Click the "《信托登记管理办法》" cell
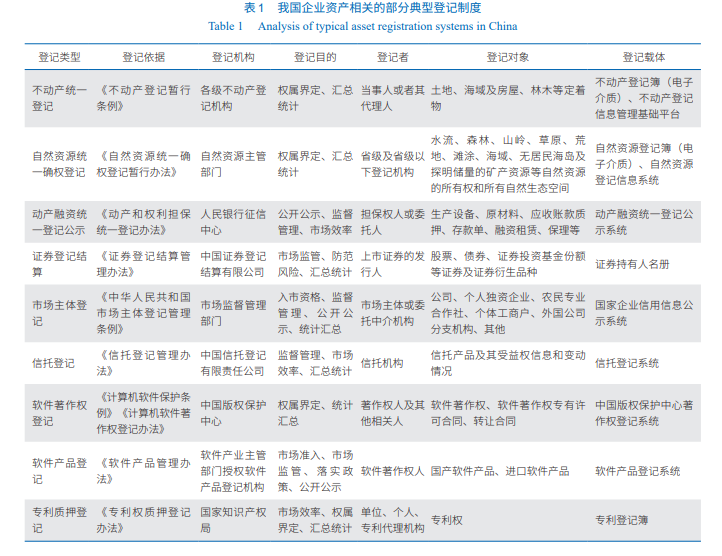This screenshot has width=722, height=556. click(x=143, y=363)
